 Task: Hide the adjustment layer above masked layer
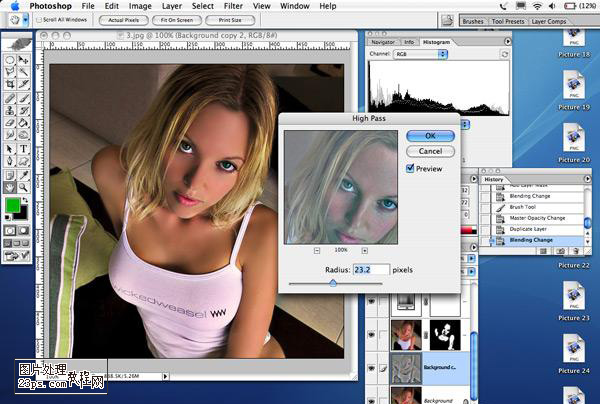pyautogui.click(x=371, y=301)
